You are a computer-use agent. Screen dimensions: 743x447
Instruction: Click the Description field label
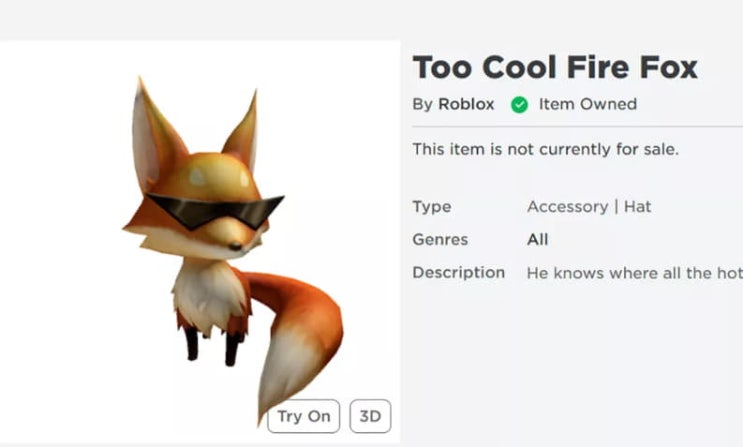coord(459,272)
